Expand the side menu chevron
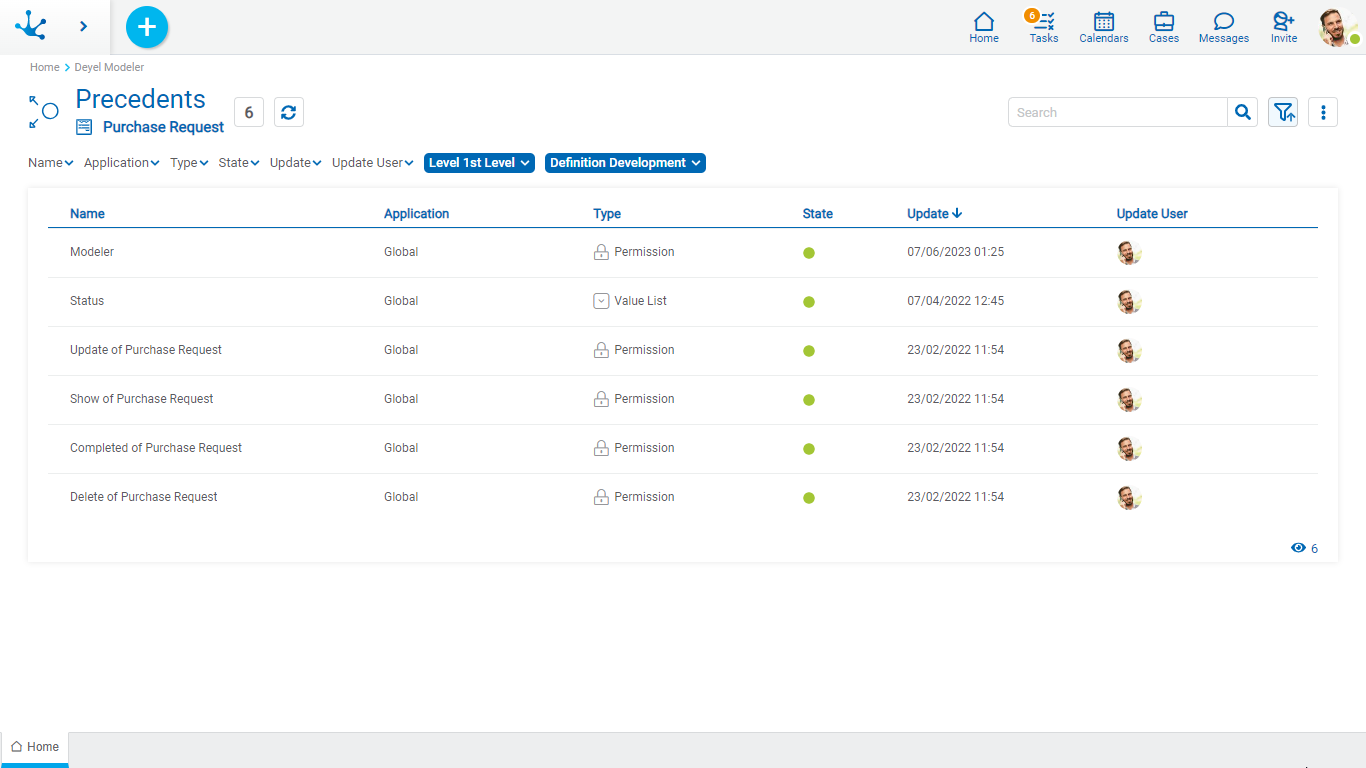 tap(83, 26)
